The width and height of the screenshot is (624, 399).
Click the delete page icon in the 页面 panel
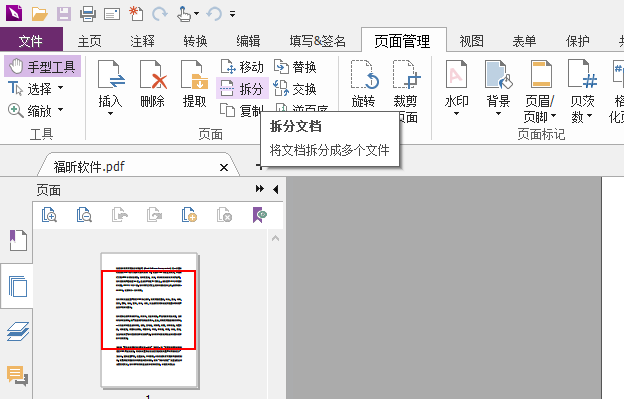click(x=224, y=215)
